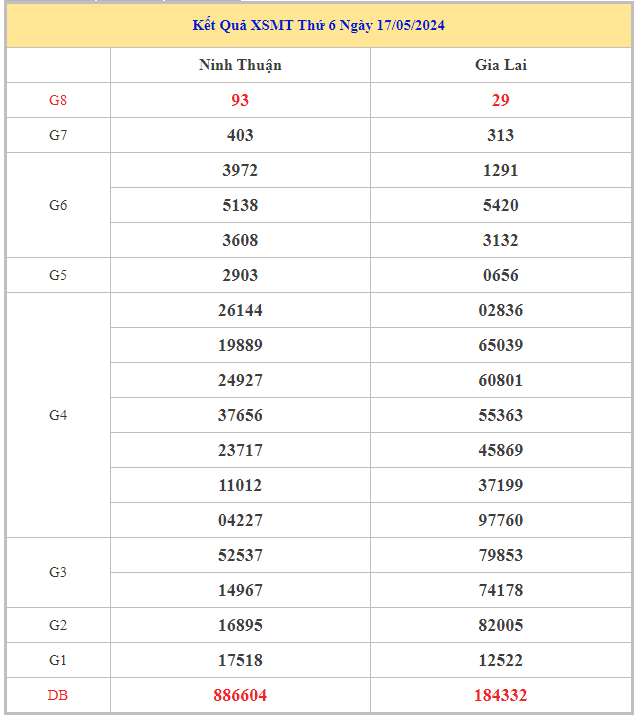
Task: Click the G6 number 5420
Action: point(500,205)
